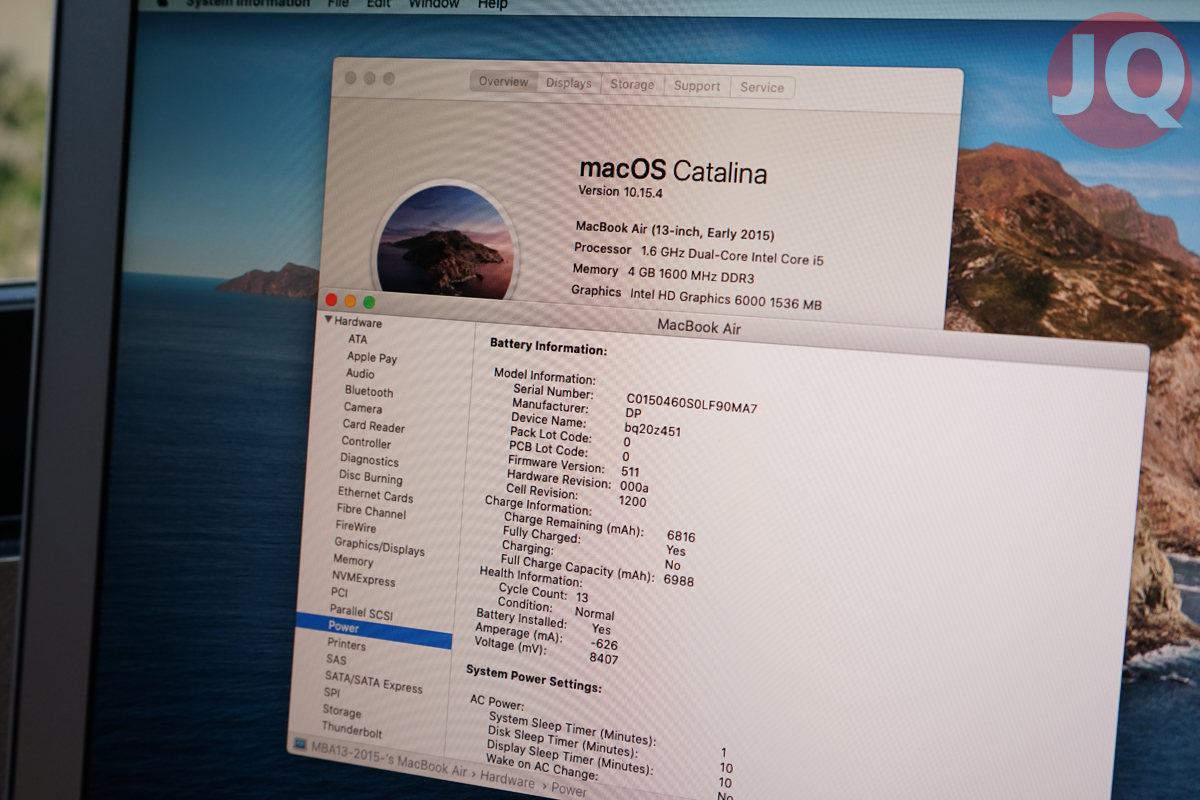This screenshot has width=1200, height=800.
Task: Select Storage in the System Information sidebar
Action: [342, 711]
